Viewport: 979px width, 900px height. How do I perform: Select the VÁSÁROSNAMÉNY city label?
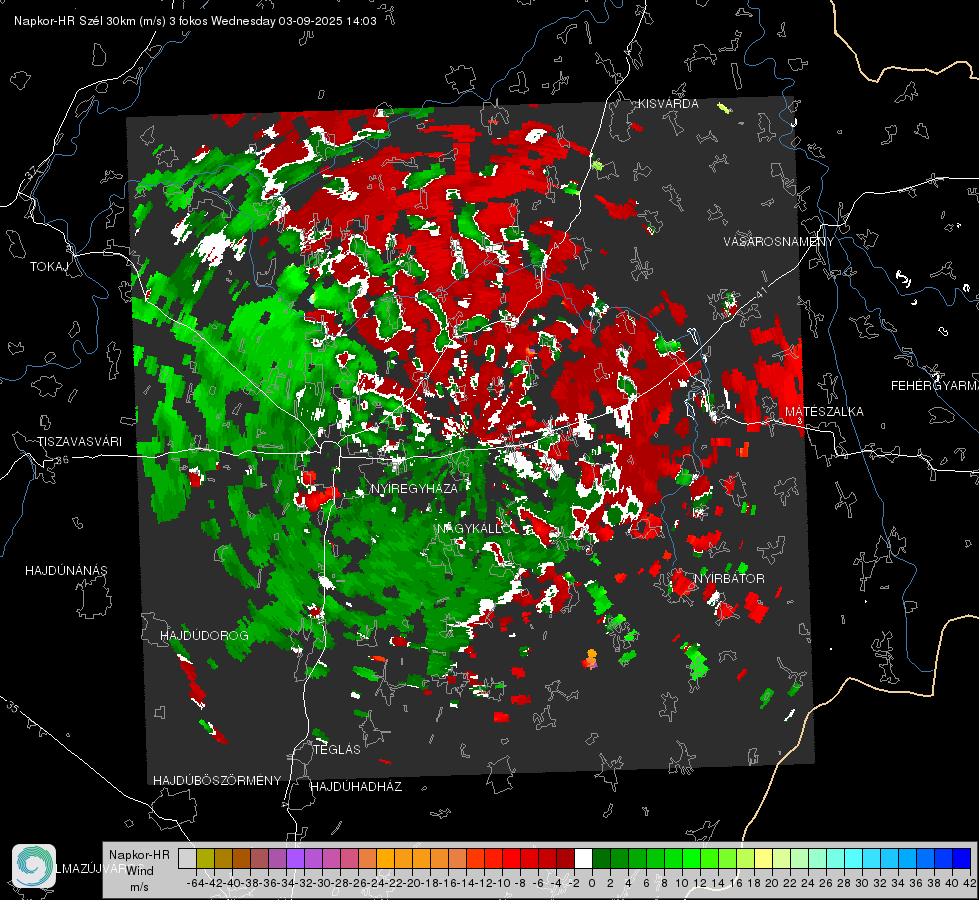tap(779, 242)
